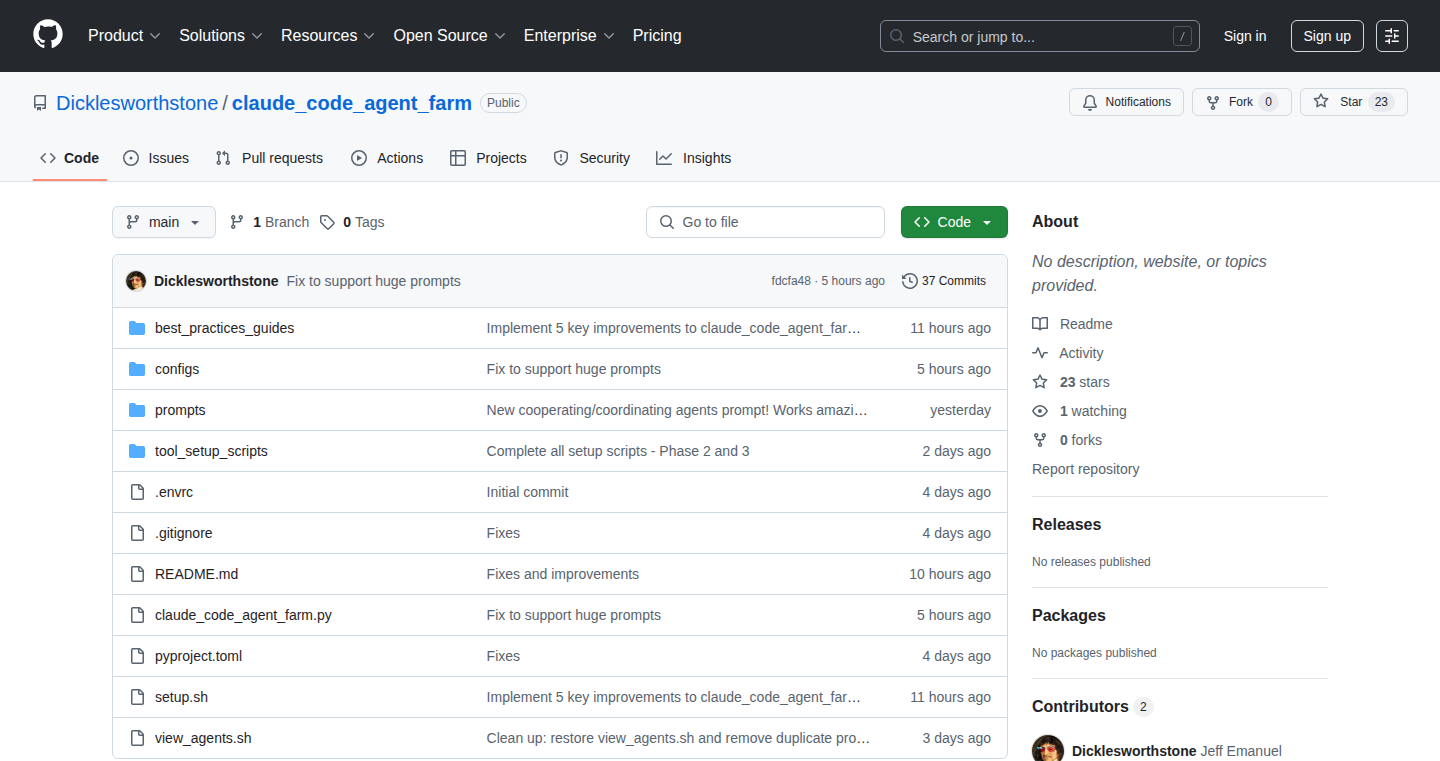The height and width of the screenshot is (761, 1440).
Task: View the 1 Branch link
Action: click(270, 222)
